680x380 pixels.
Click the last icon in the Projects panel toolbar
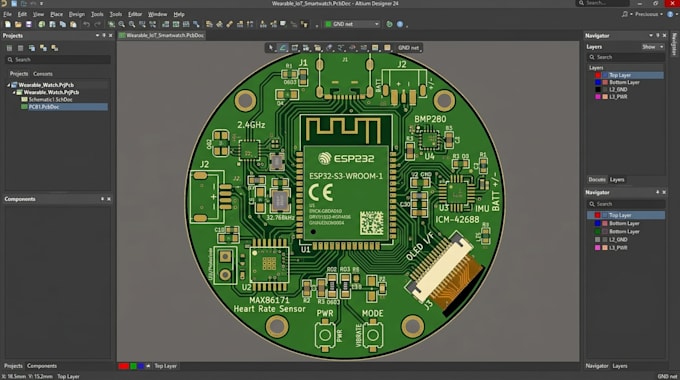click(x=55, y=48)
